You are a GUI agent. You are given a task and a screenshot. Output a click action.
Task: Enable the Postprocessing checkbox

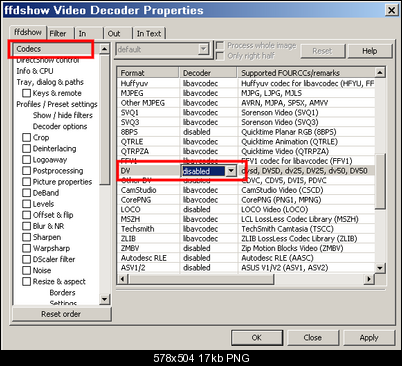tap(26, 171)
